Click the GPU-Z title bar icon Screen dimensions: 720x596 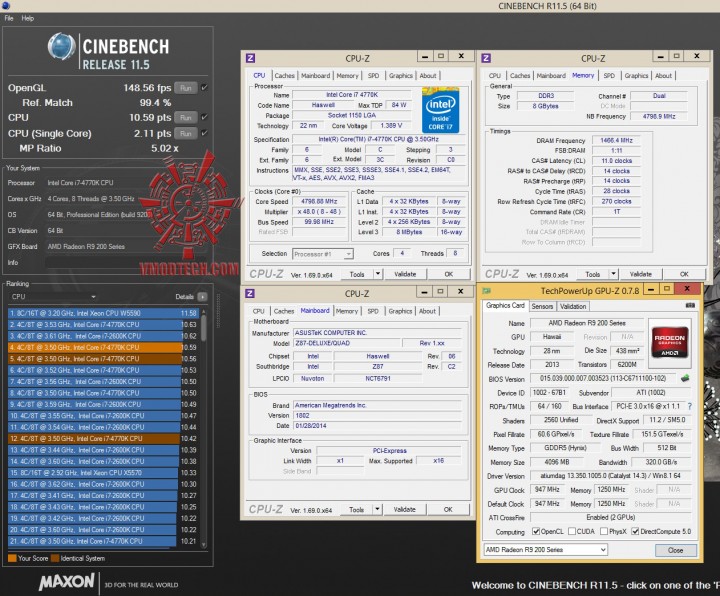pos(486,291)
